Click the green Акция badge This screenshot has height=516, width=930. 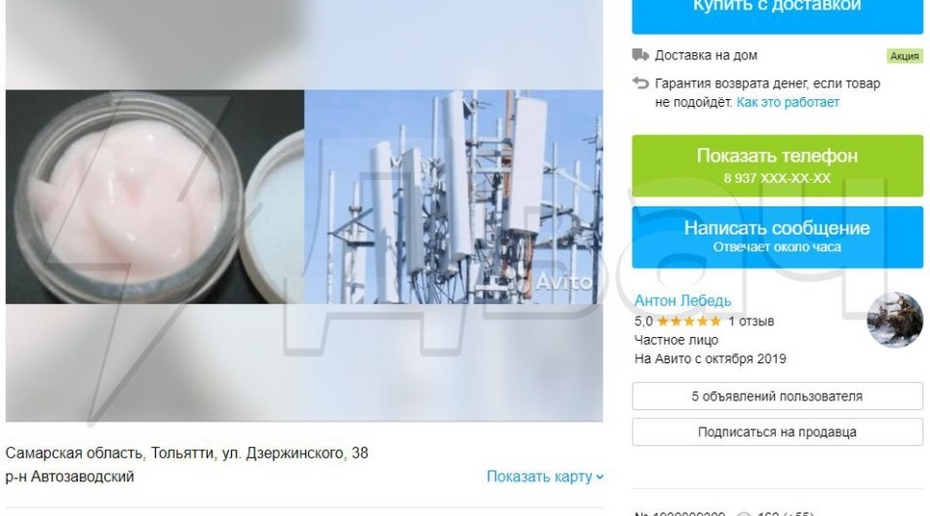[x=904, y=56]
